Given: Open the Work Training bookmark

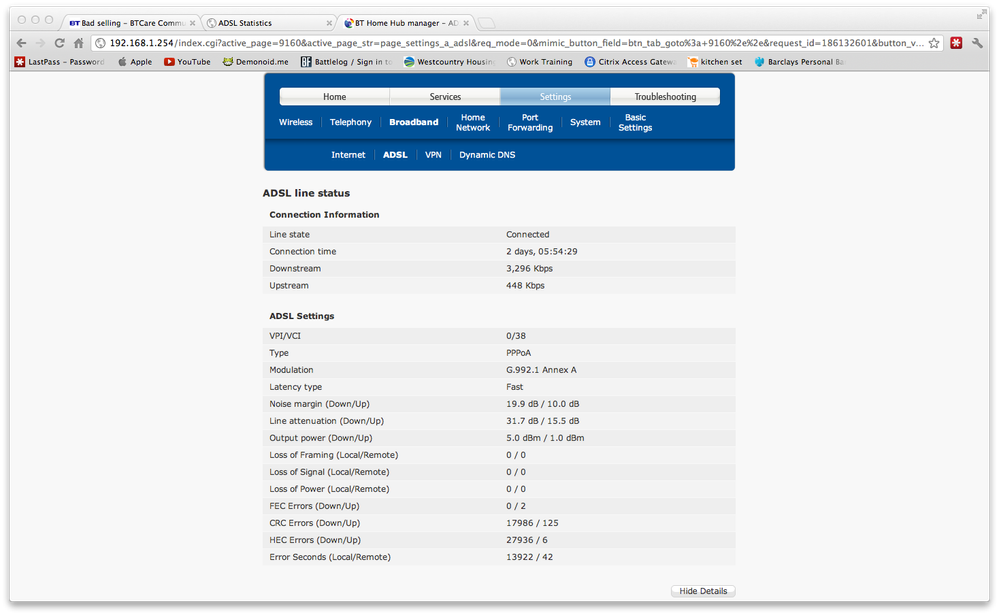Looking at the screenshot, I should click(x=540, y=62).
